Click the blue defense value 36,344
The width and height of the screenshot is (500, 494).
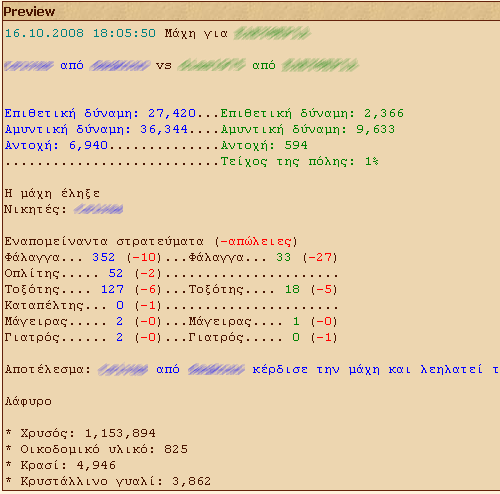(x=164, y=129)
